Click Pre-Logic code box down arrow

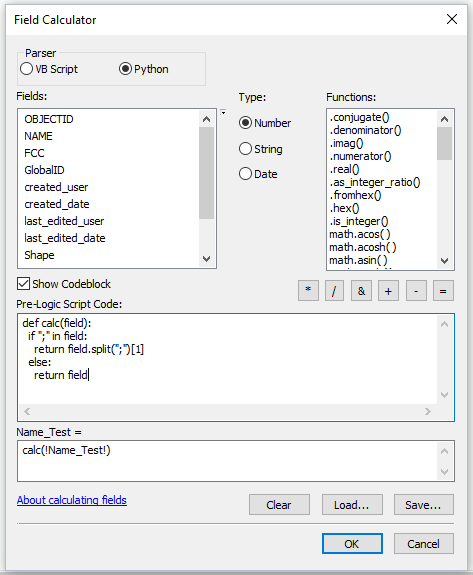pyautogui.click(x=444, y=395)
